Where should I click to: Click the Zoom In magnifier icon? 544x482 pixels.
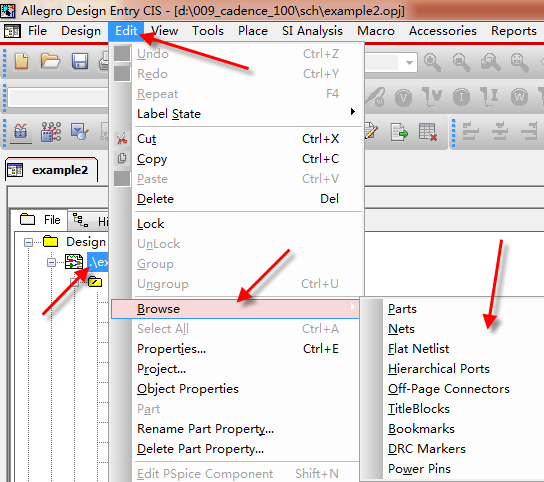(x=432, y=63)
